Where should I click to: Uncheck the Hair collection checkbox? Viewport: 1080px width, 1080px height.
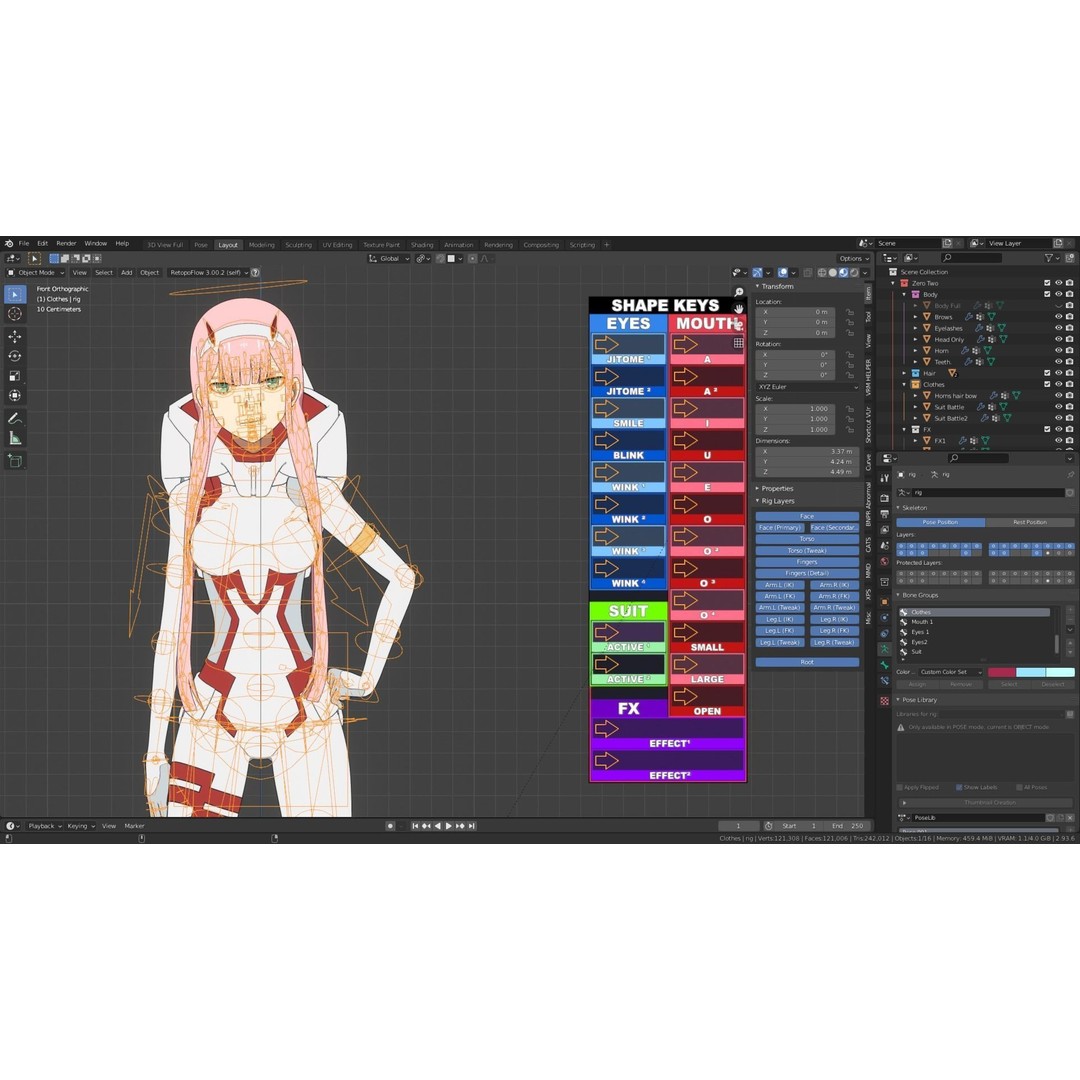click(1047, 373)
